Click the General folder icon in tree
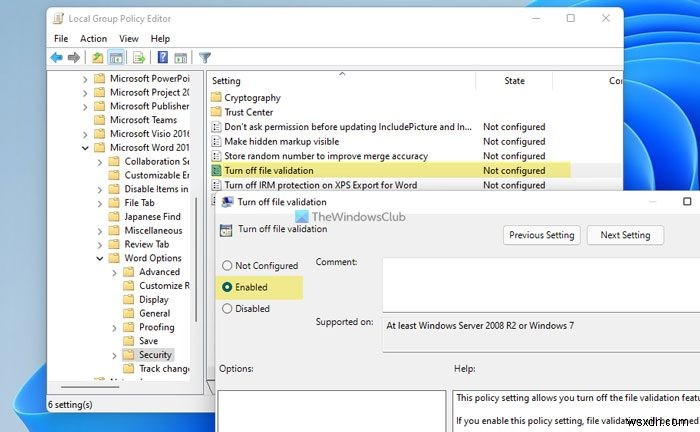 [x=129, y=313]
